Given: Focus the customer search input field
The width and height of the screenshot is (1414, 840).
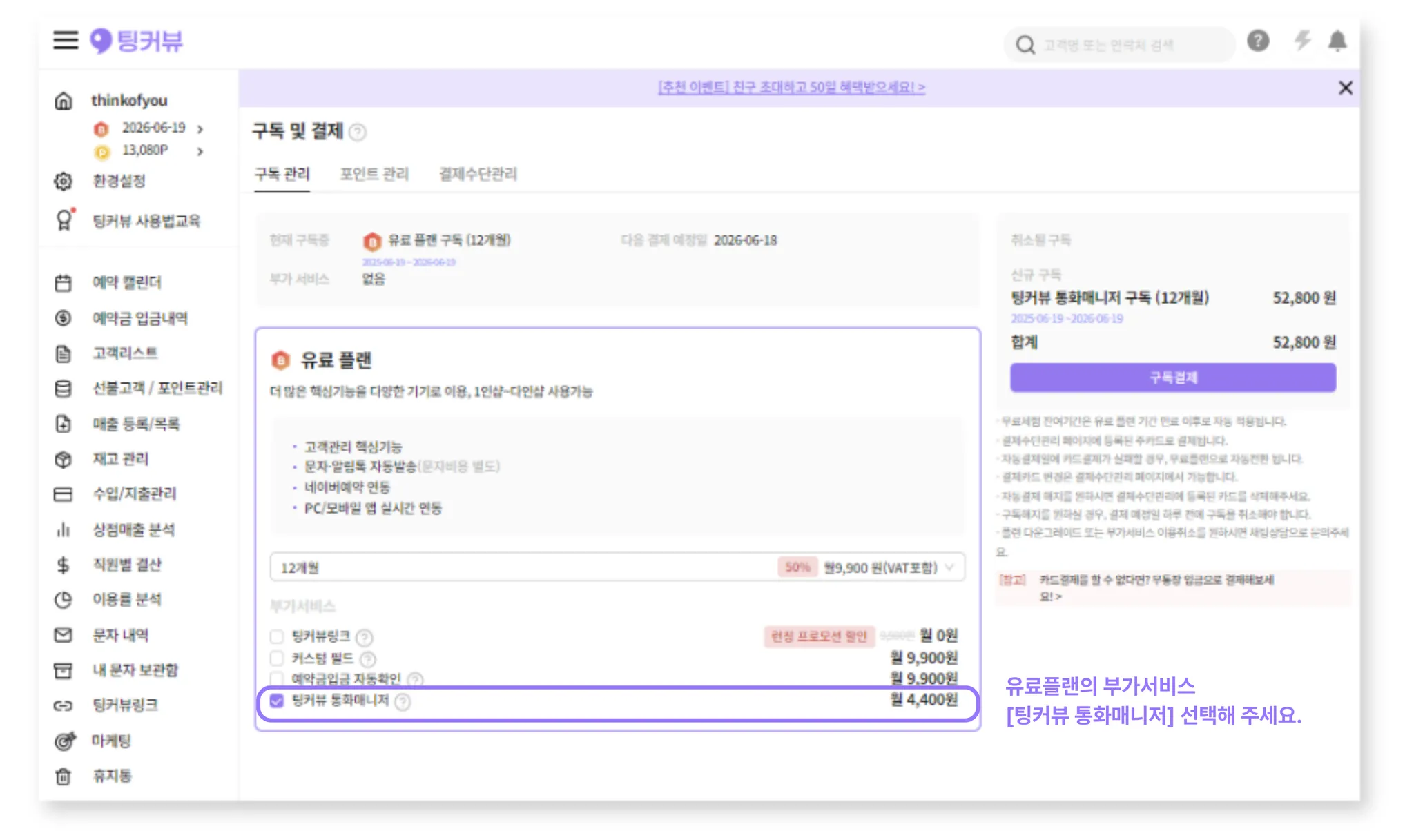Looking at the screenshot, I should 1118,45.
